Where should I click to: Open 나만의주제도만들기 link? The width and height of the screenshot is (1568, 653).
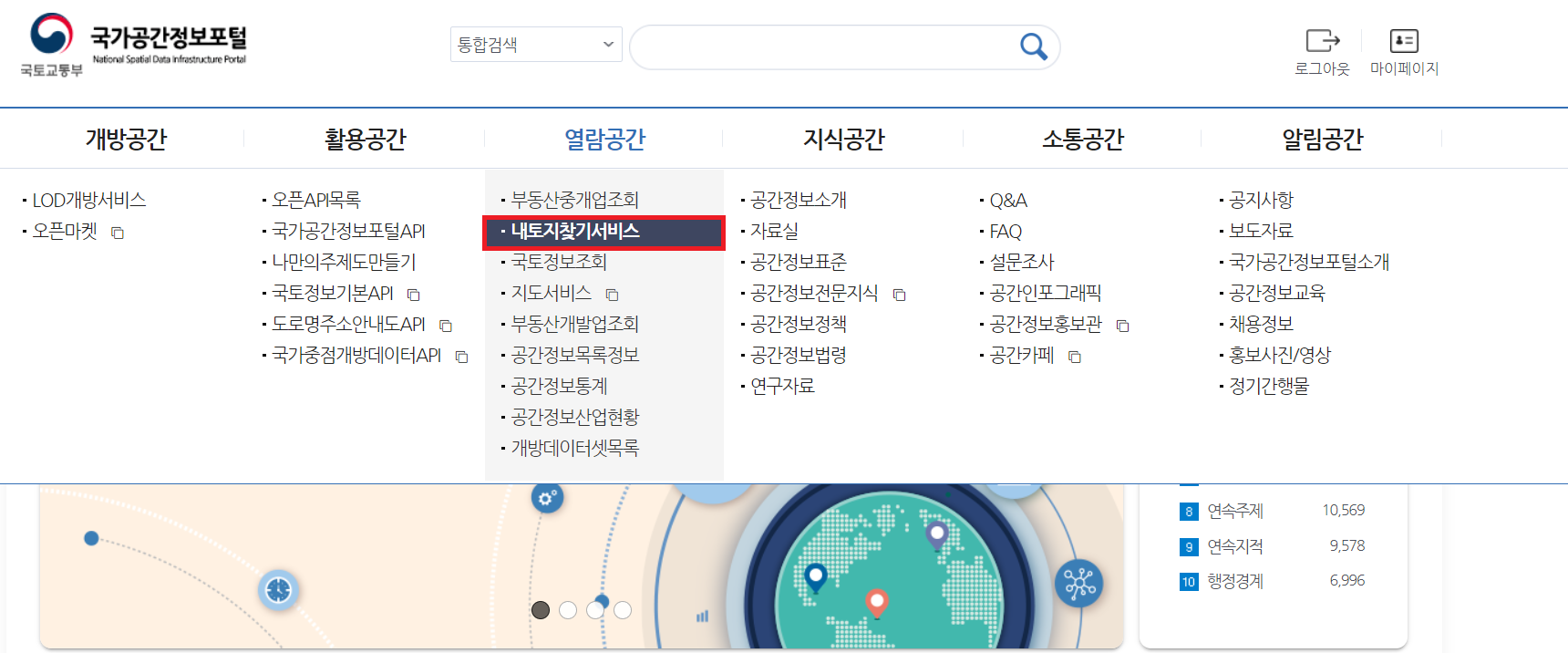coord(344,262)
